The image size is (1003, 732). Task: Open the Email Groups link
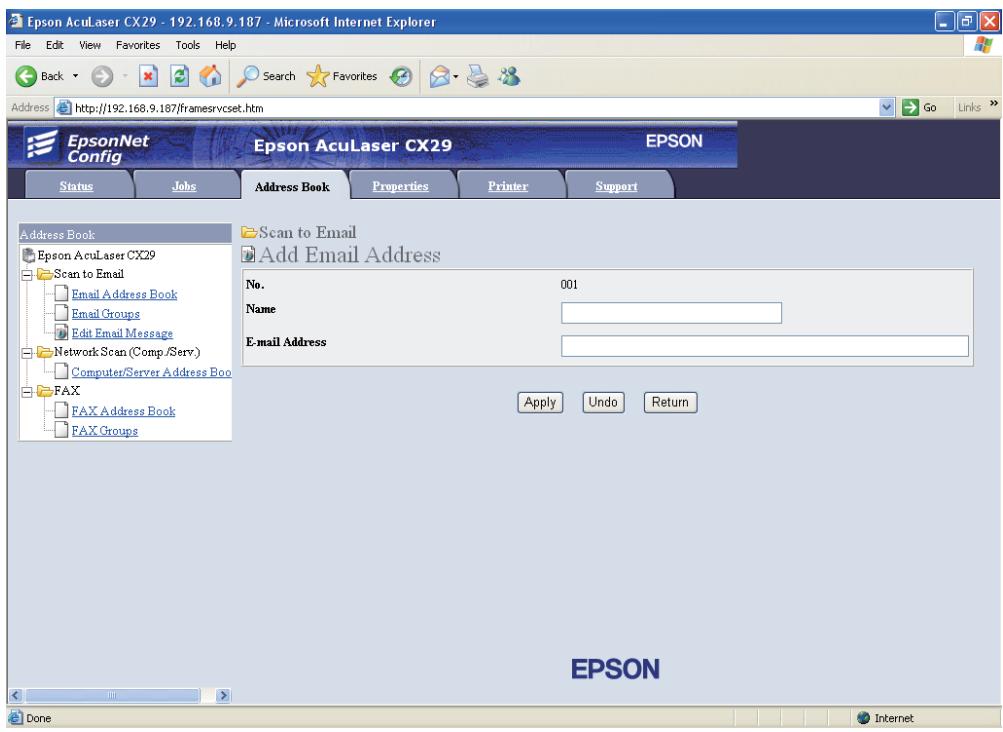(x=106, y=314)
